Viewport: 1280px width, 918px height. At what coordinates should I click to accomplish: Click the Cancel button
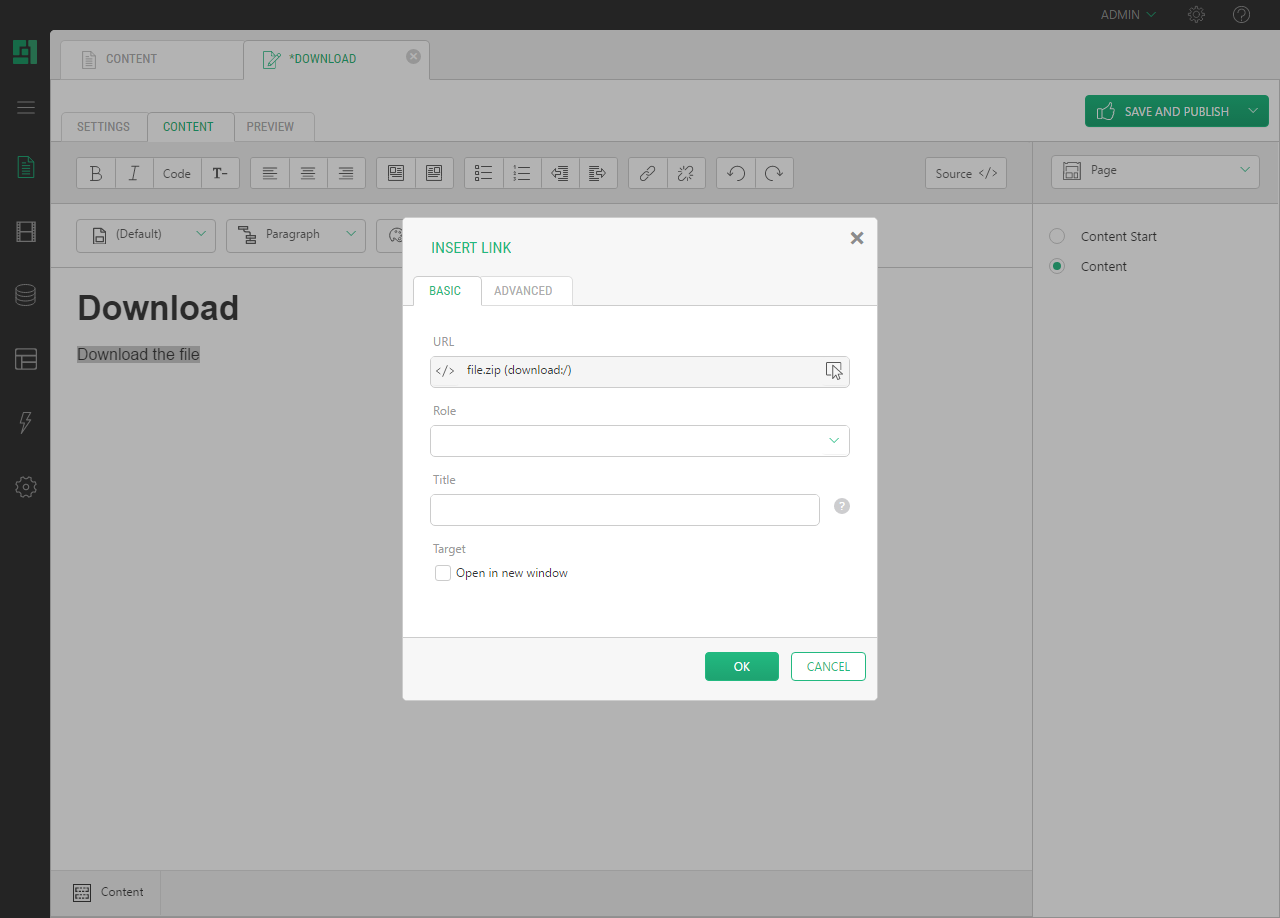point(828,667)
